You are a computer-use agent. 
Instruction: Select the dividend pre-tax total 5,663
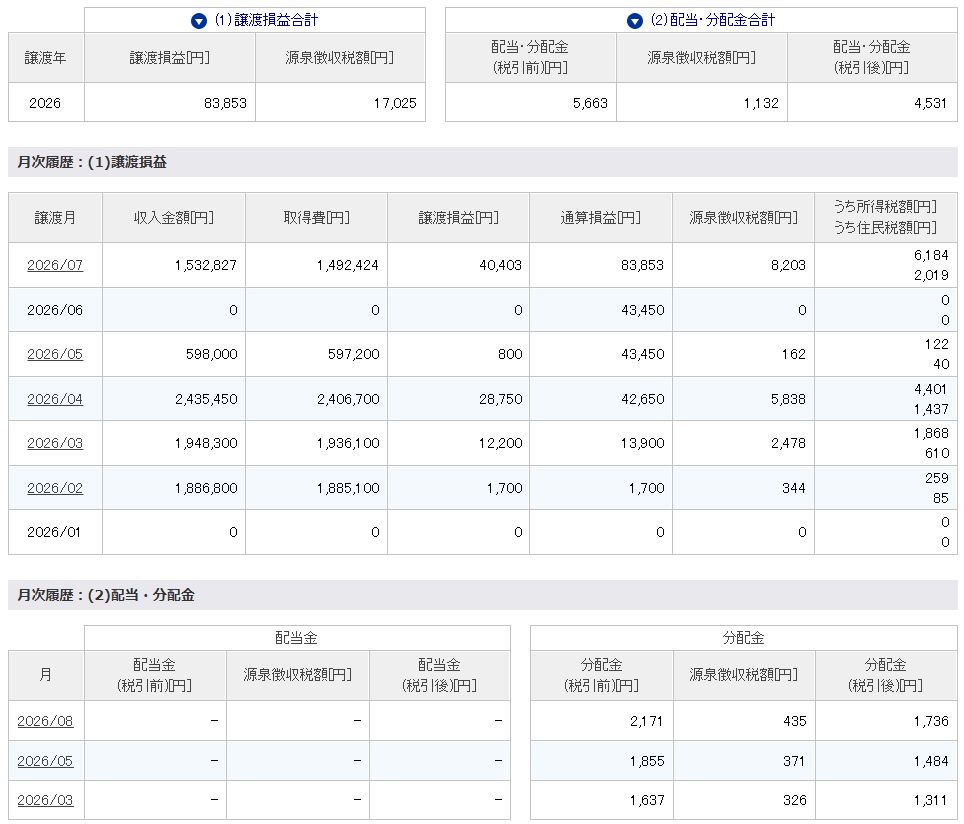(x=590, y=103)
